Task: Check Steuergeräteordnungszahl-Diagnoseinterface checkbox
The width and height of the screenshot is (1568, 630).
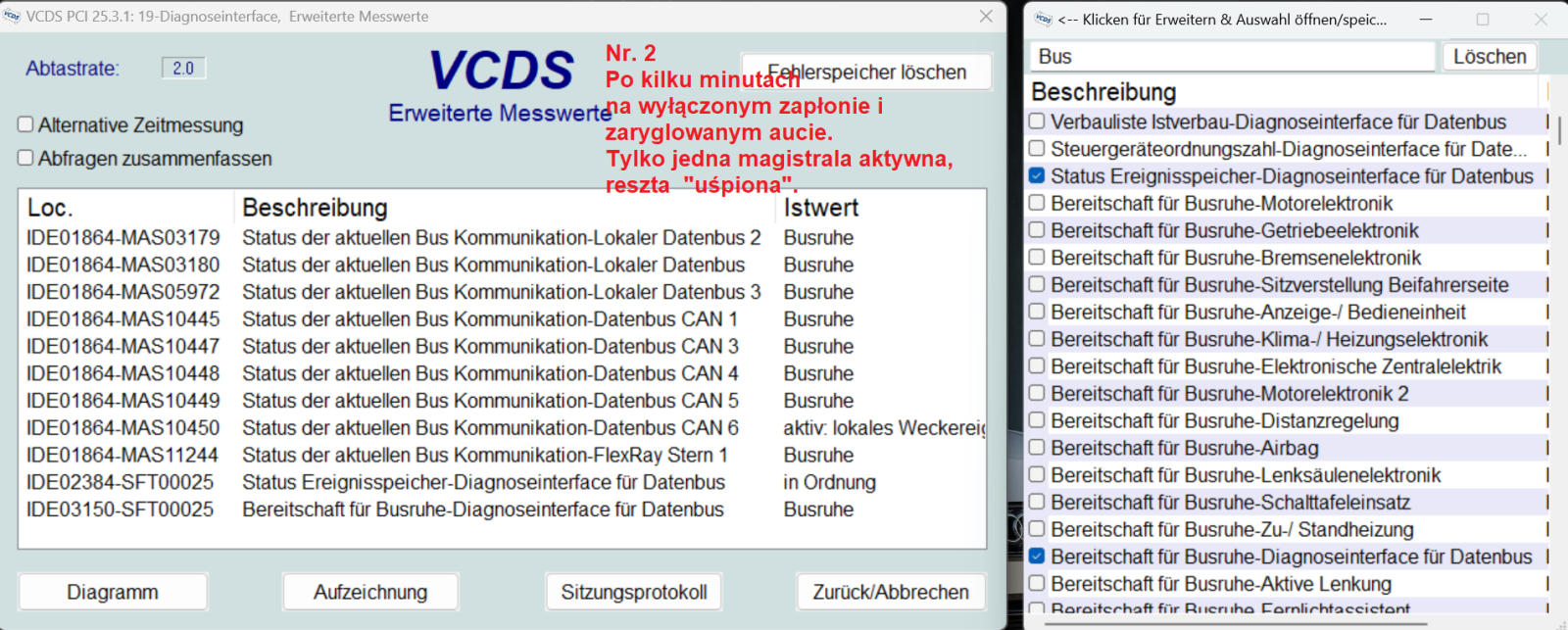Action: point(1037,149)
